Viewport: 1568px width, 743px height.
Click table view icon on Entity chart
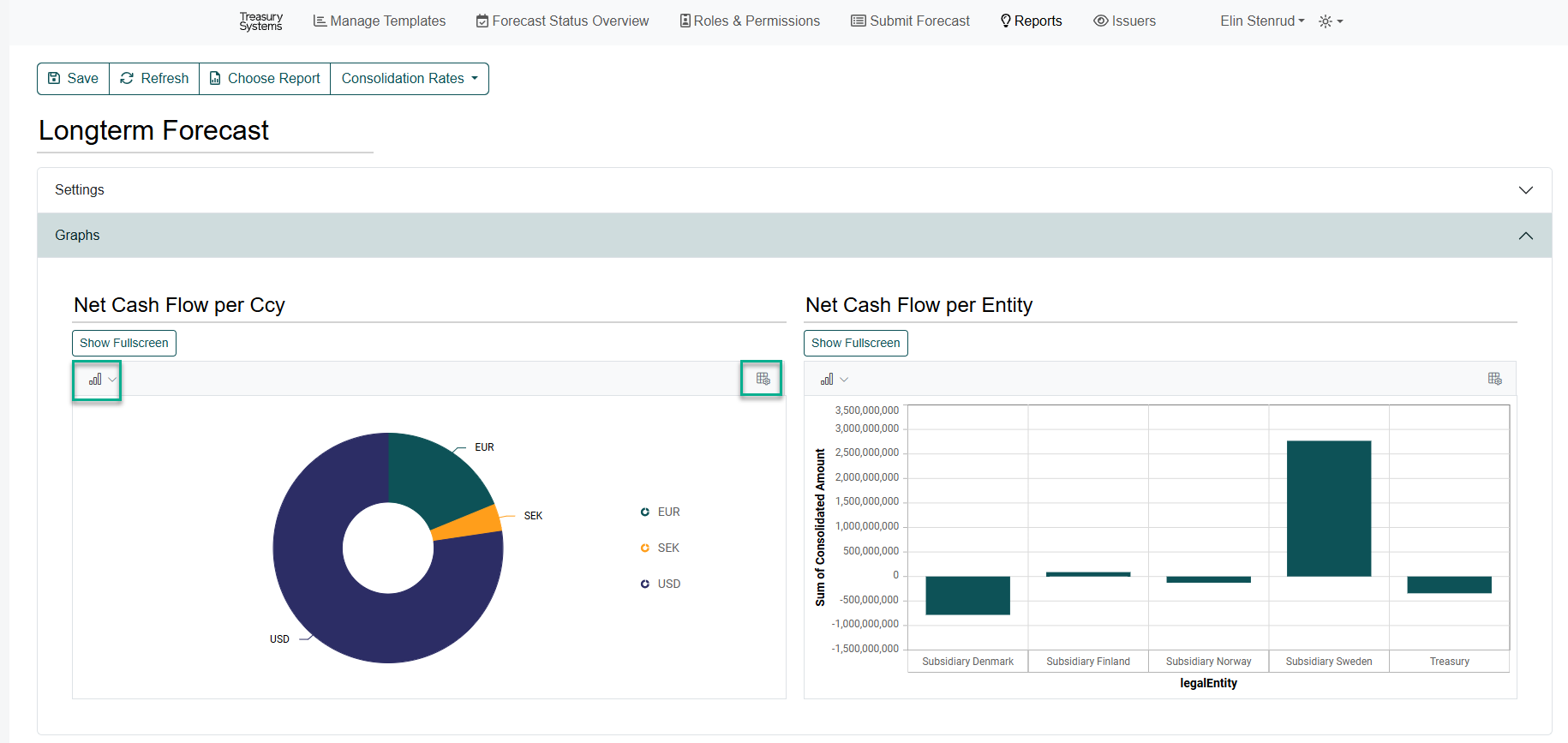coord(1494,379)
